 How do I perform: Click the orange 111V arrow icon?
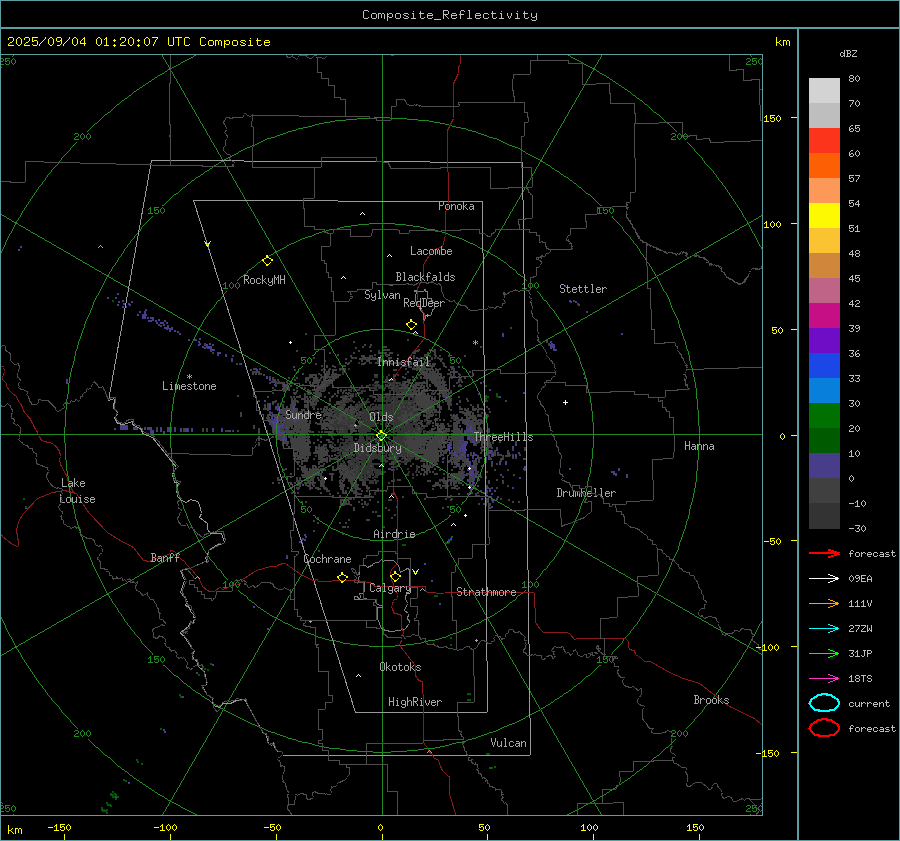pyautogui.click(x=824, y=603)
